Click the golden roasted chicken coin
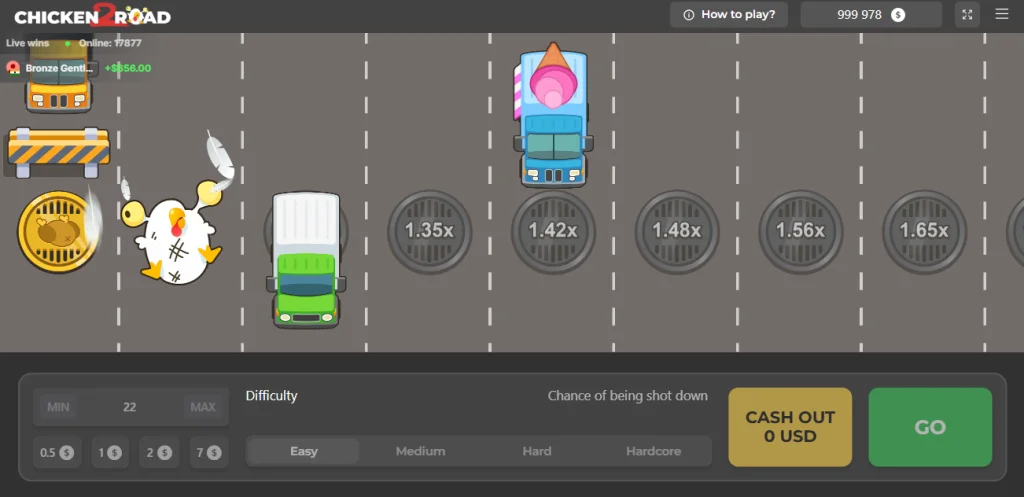The height and width of the screenshot is (497, 1024). 57,232
